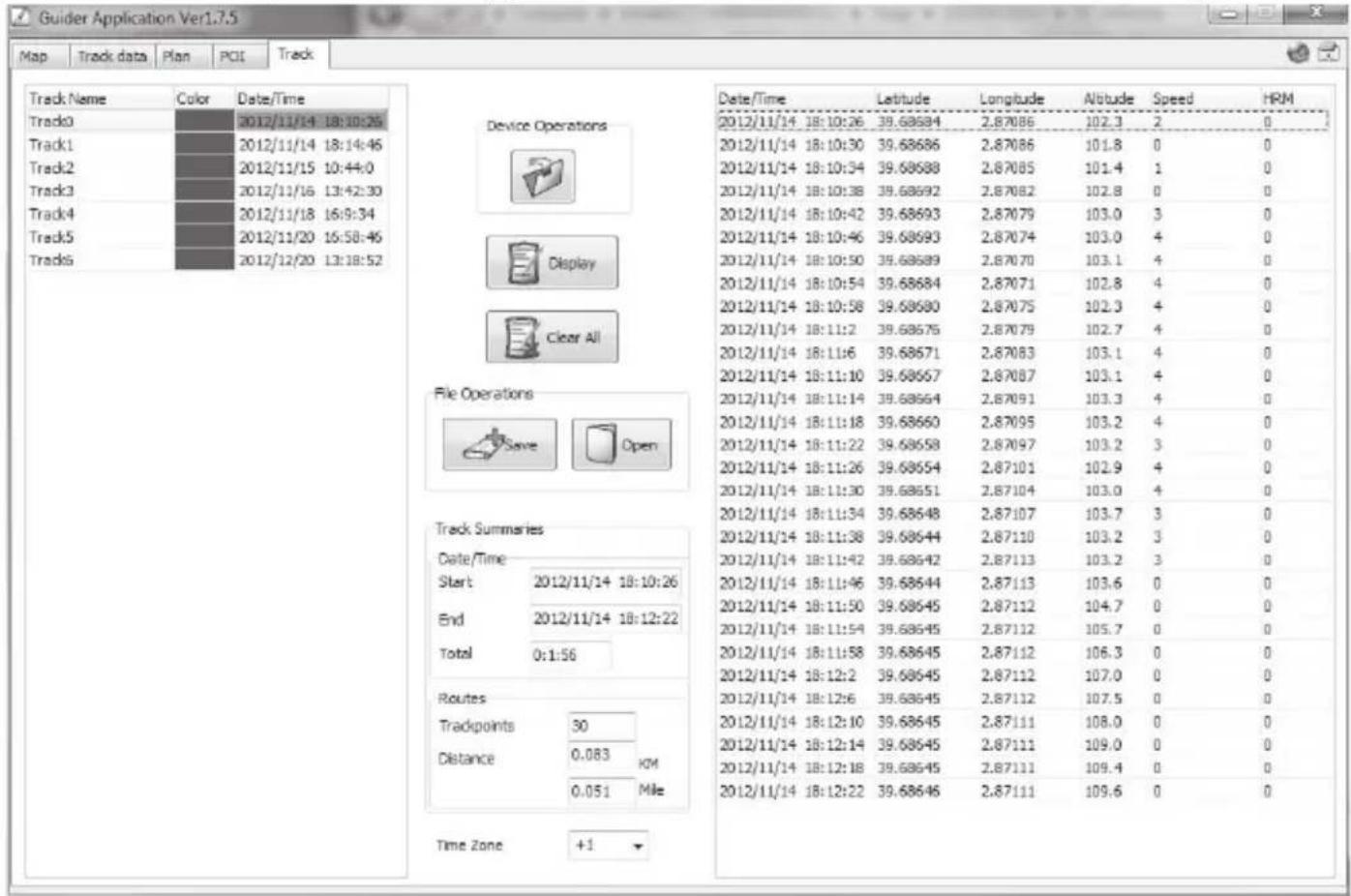The image size is (1351, 896).
Task: Click Track Name column header
Action: click(x=100, y=99)
